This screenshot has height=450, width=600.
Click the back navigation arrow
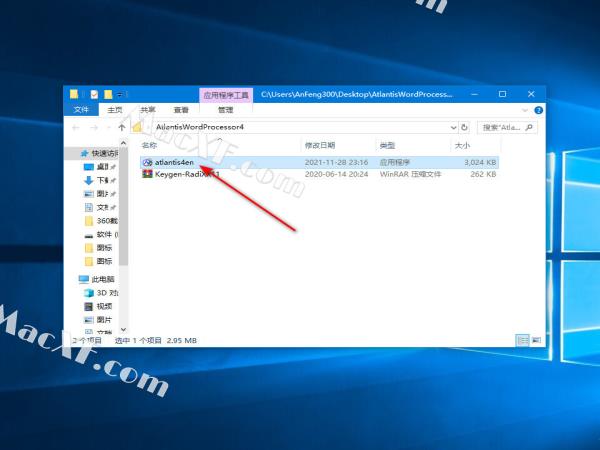click(x=76, y=127)
